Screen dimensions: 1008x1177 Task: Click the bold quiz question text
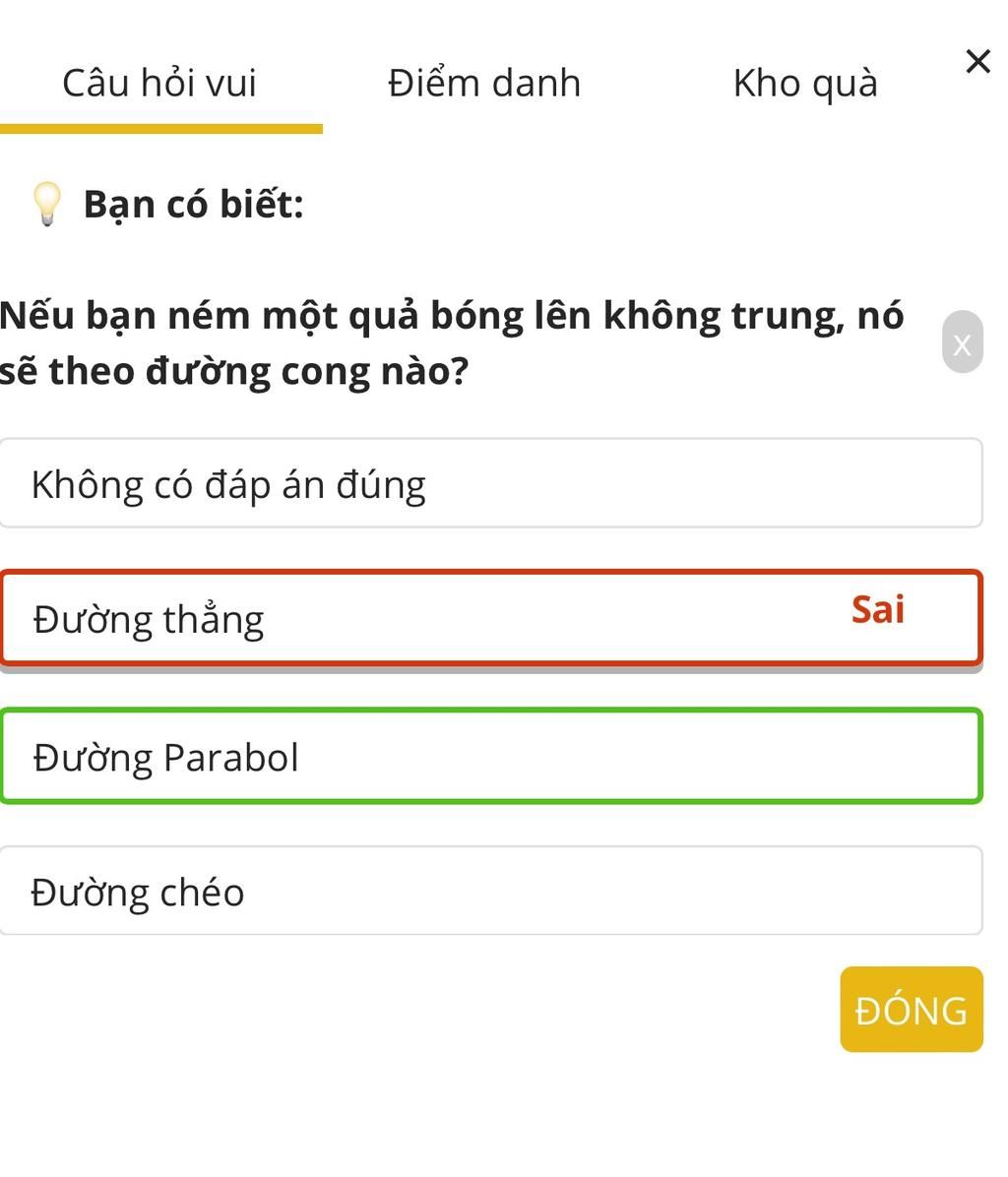coord(451,342)
